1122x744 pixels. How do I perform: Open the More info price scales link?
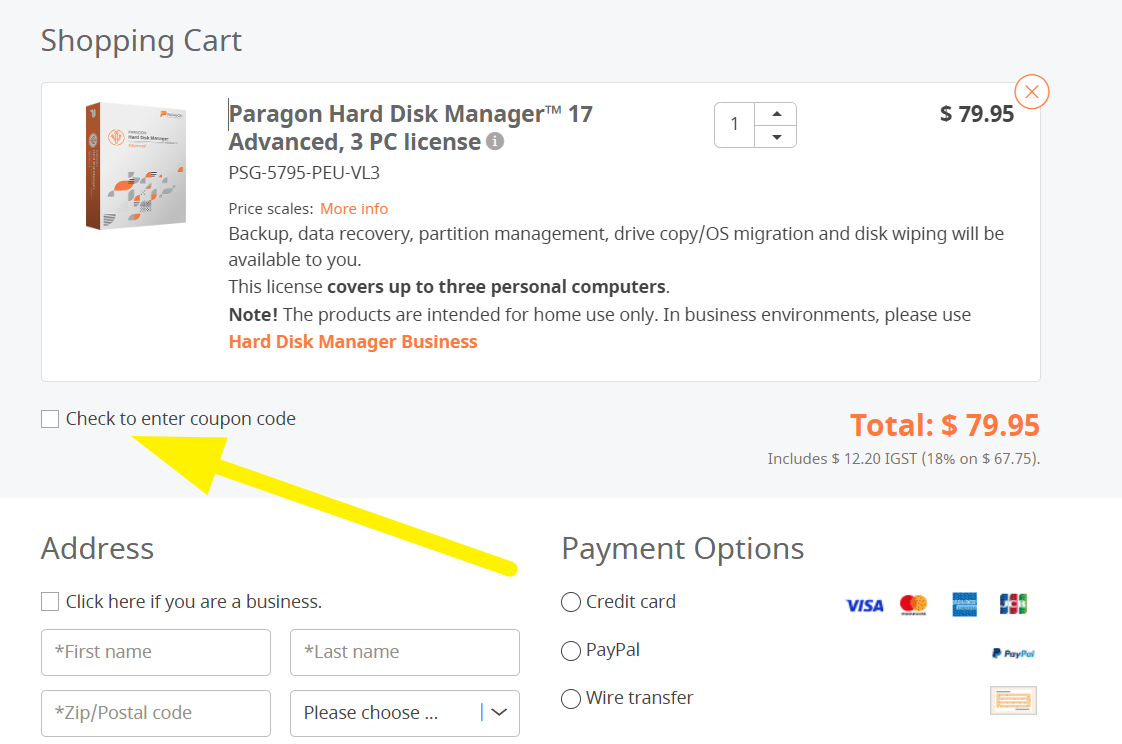(353, 209)
